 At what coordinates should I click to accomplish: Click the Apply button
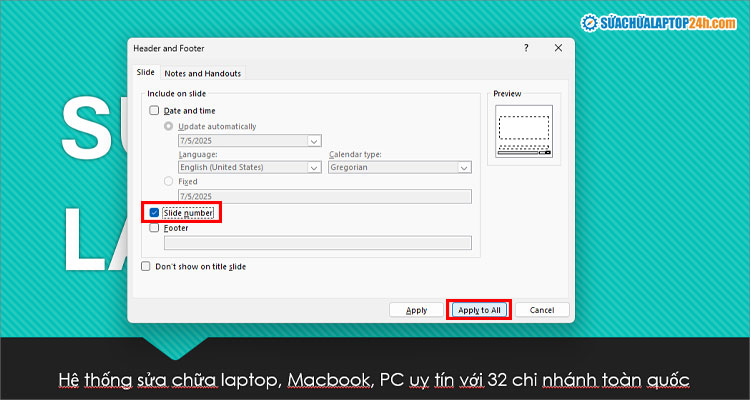(416, 310)
